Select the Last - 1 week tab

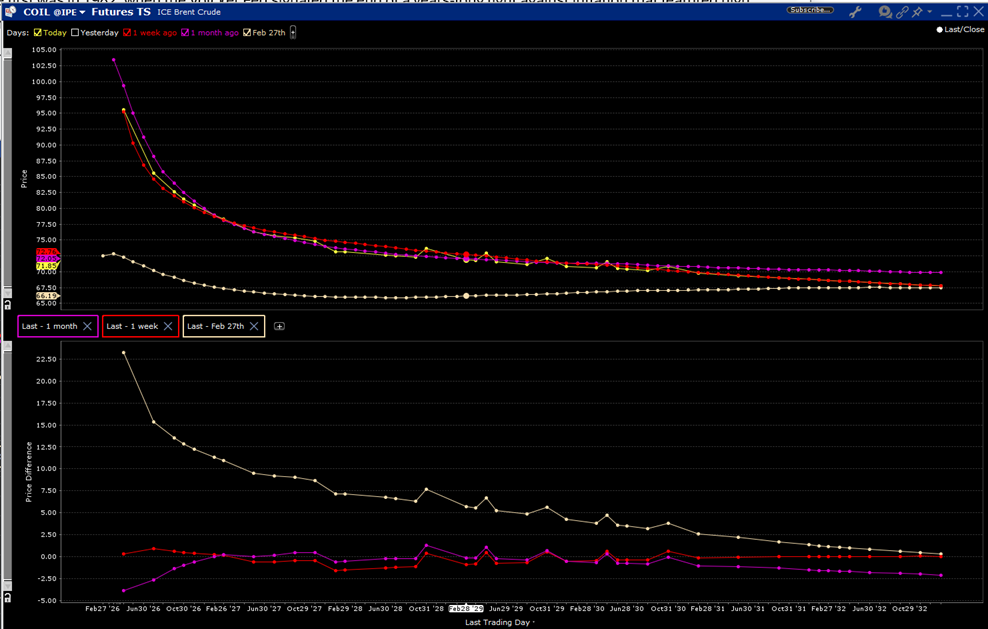pyautogui.click(x=133, y=325)
